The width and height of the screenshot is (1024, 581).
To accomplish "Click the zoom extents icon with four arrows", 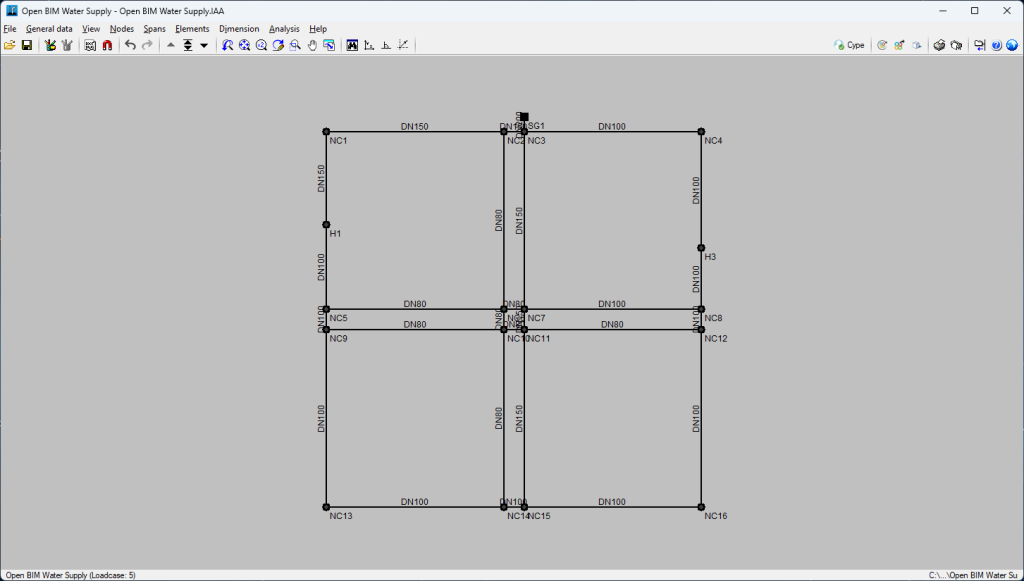I will click(244, 45).
